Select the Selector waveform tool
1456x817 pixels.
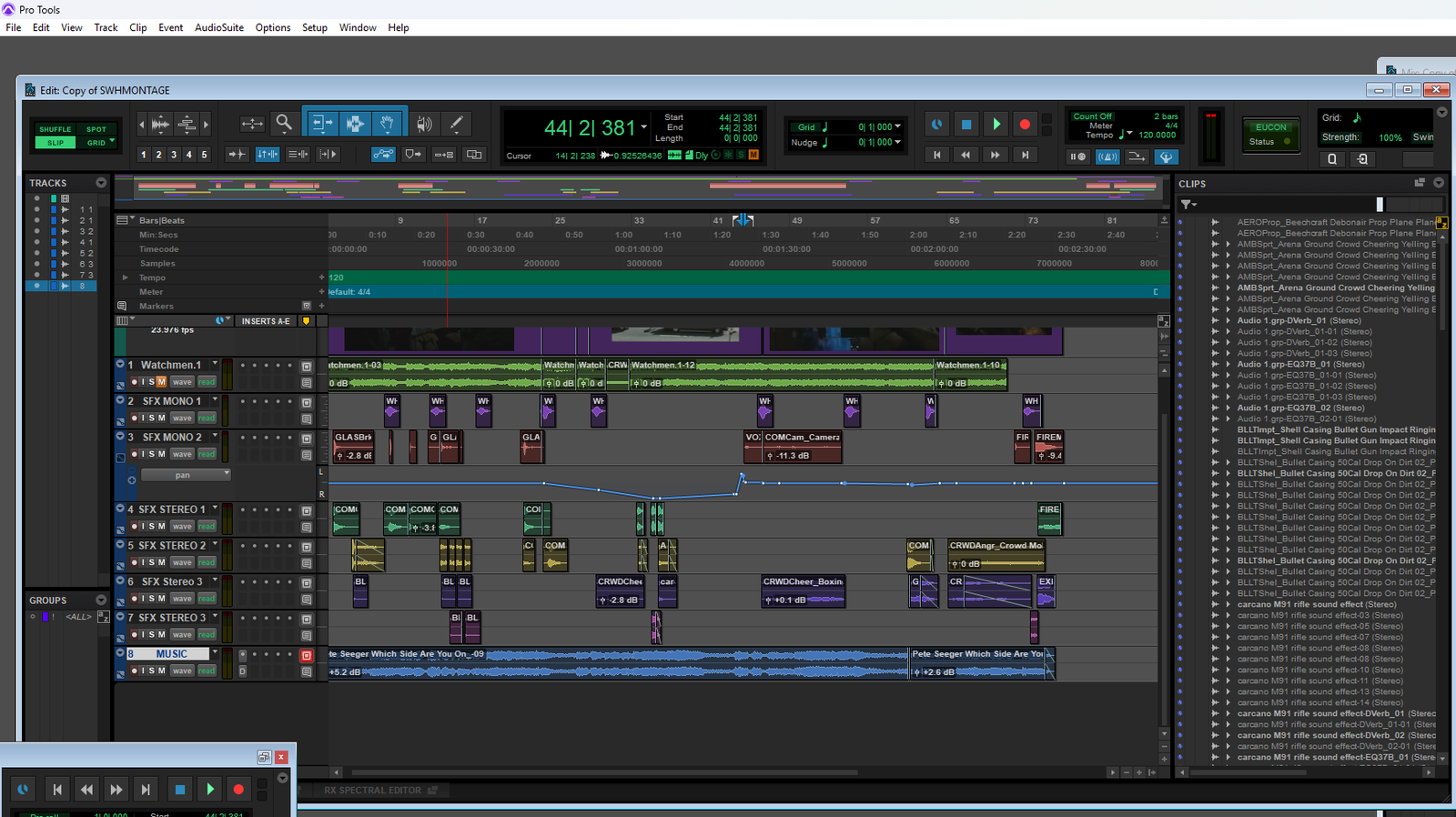pyautogui.click(x=355, y=123)
